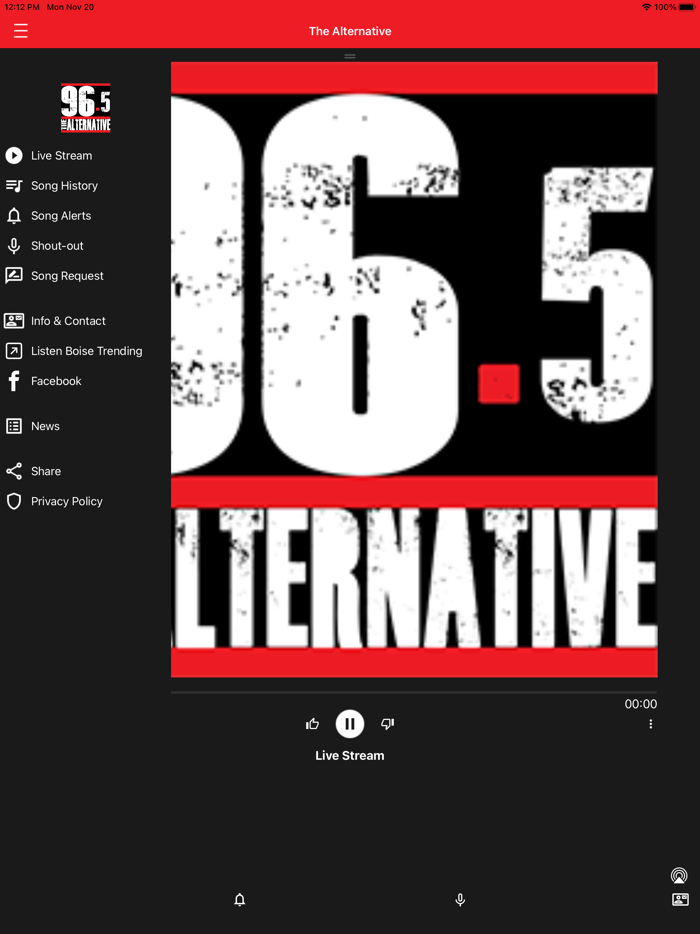Viewport: 700px width, 934px height.
Task: Give thumbs down to current track
Action: point(387,724)
